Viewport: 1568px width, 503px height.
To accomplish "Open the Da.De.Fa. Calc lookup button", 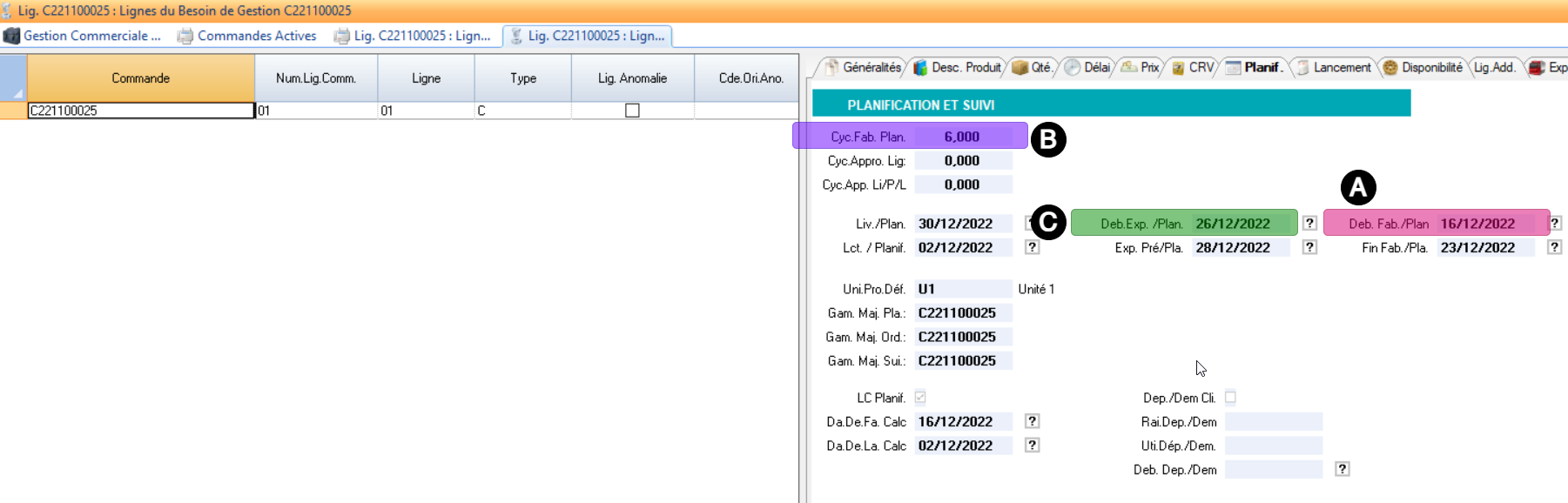I will (x=1032, y=421).
